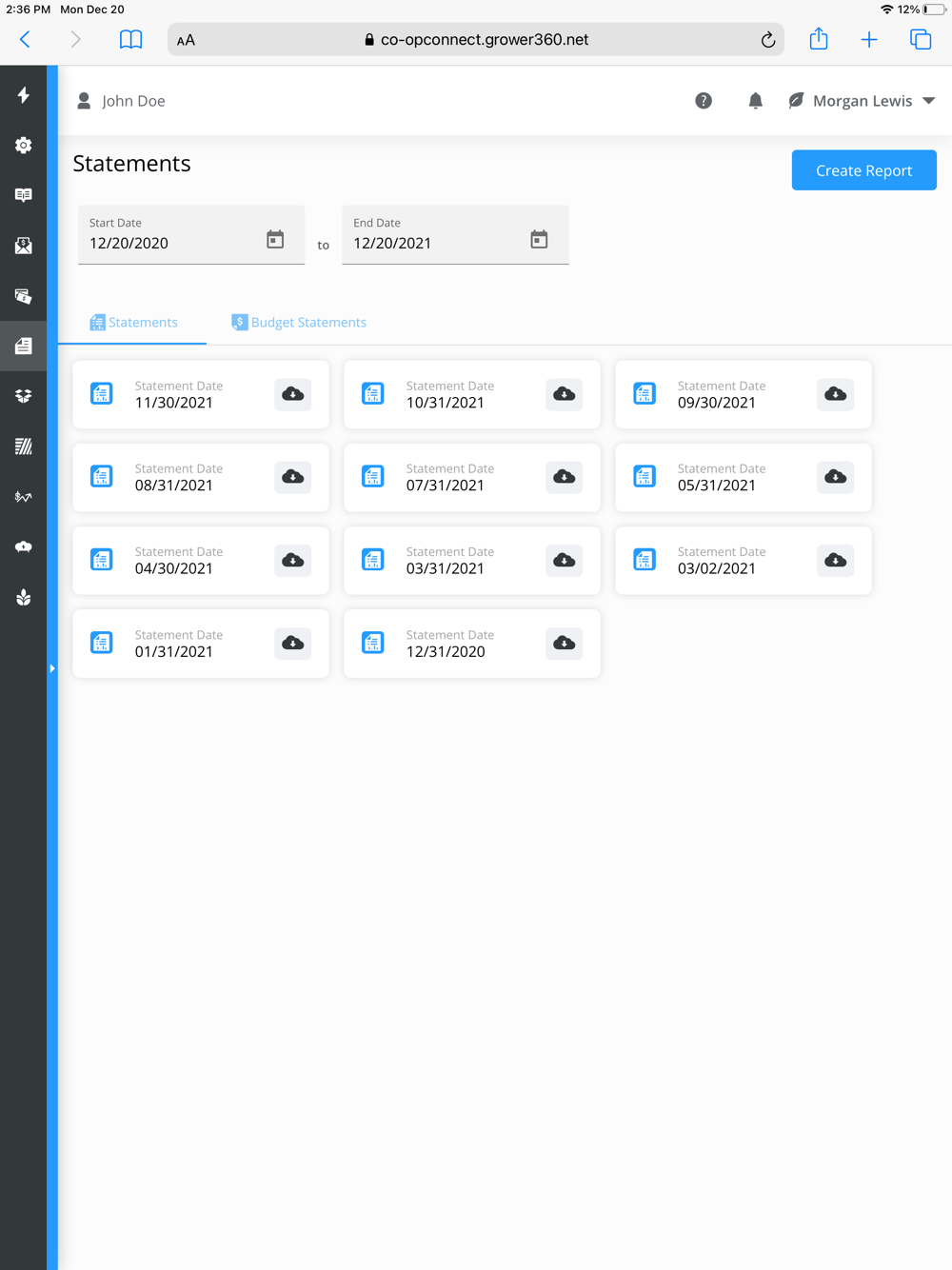Download the 10/31/2021 statement

564,394
